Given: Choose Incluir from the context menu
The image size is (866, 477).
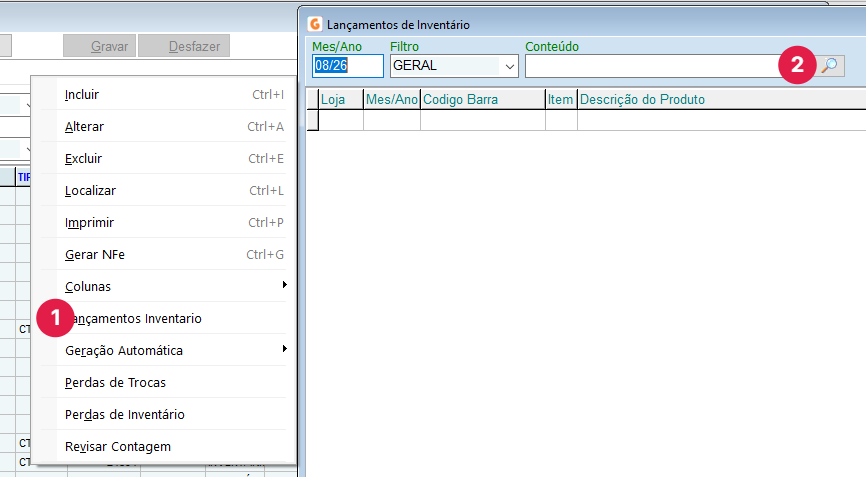Looking at the screenshot, I should coord(165,94).
